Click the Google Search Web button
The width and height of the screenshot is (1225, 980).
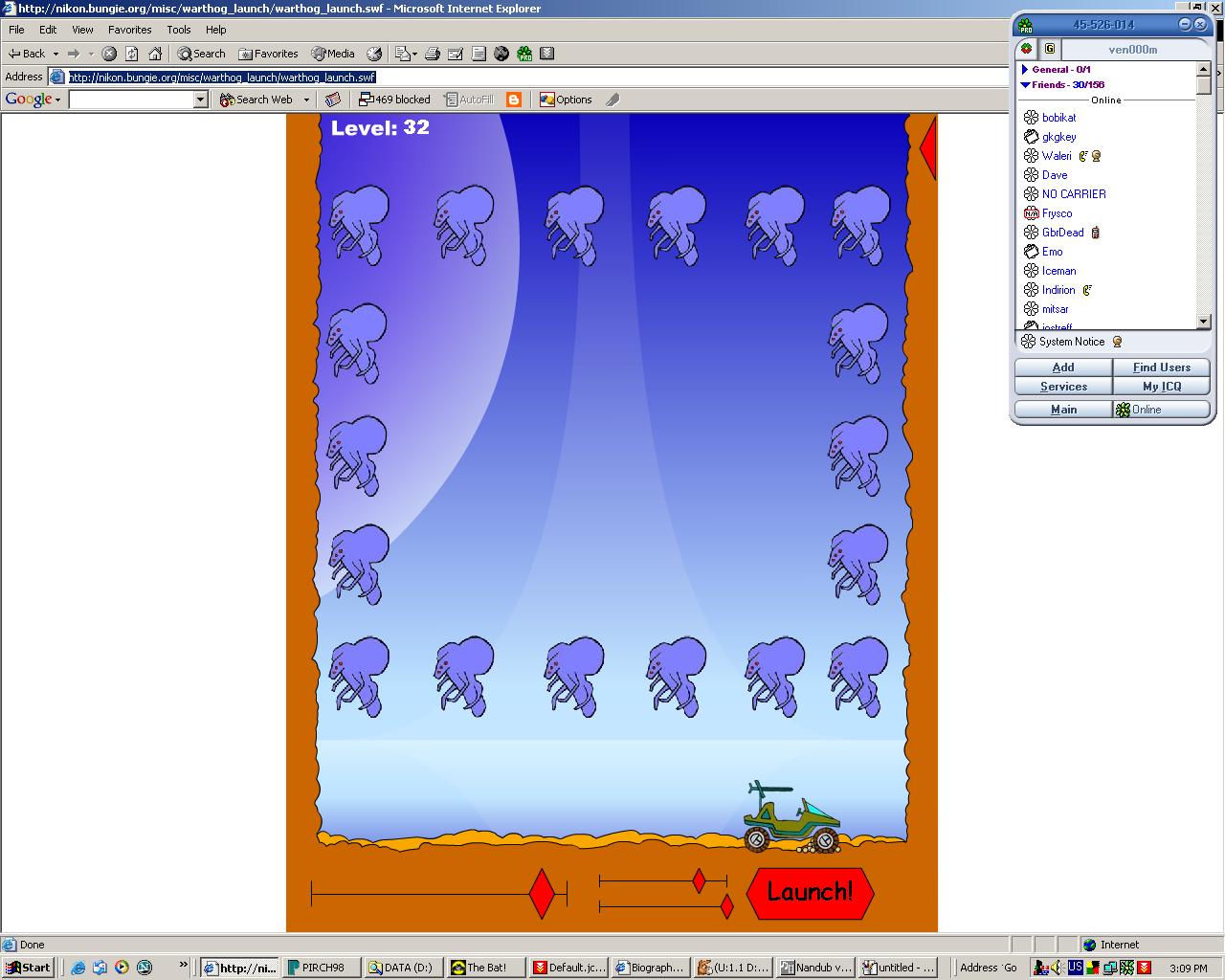coord(256,100)
